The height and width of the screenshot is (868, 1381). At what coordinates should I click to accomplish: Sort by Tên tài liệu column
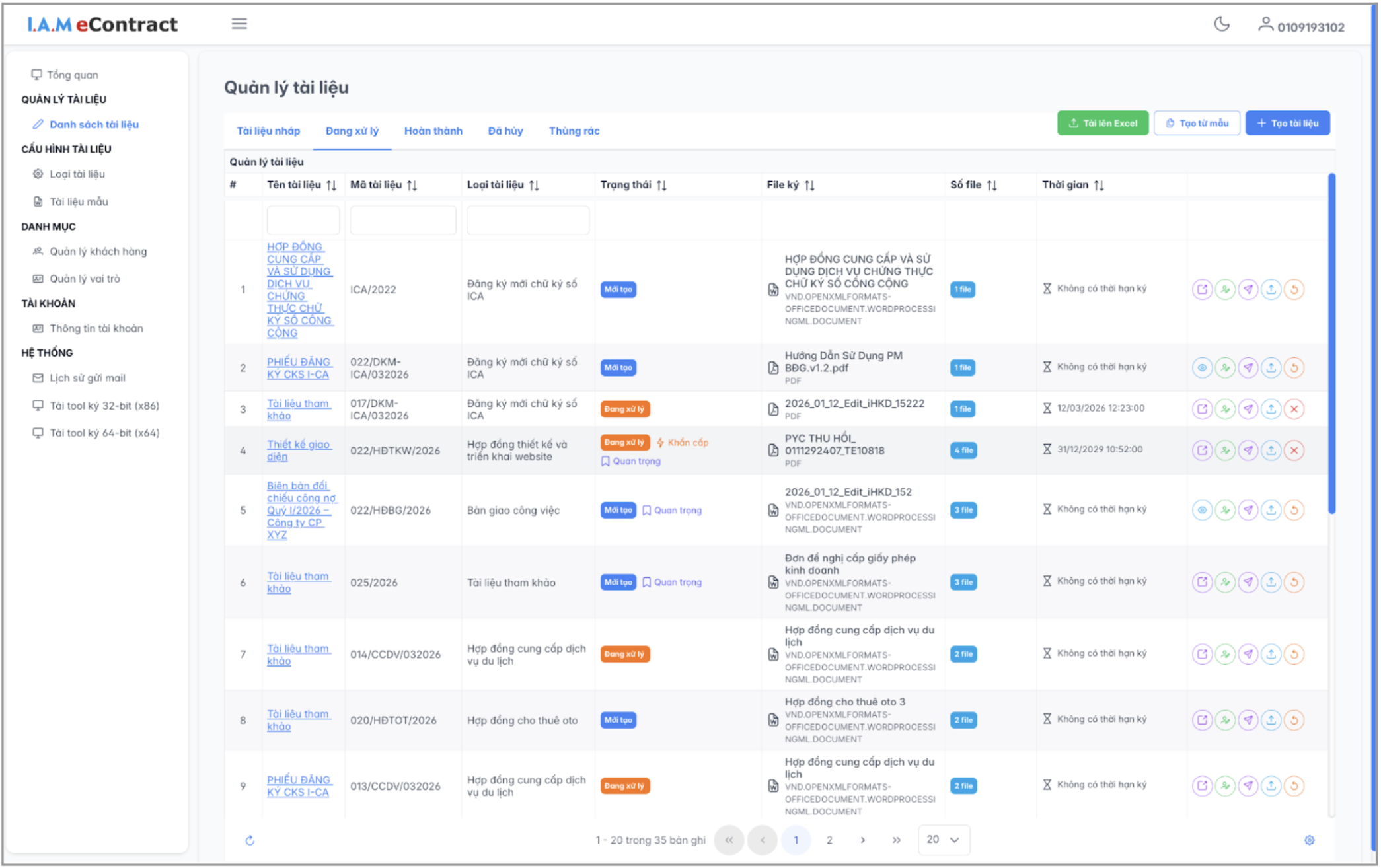point(331,186)
